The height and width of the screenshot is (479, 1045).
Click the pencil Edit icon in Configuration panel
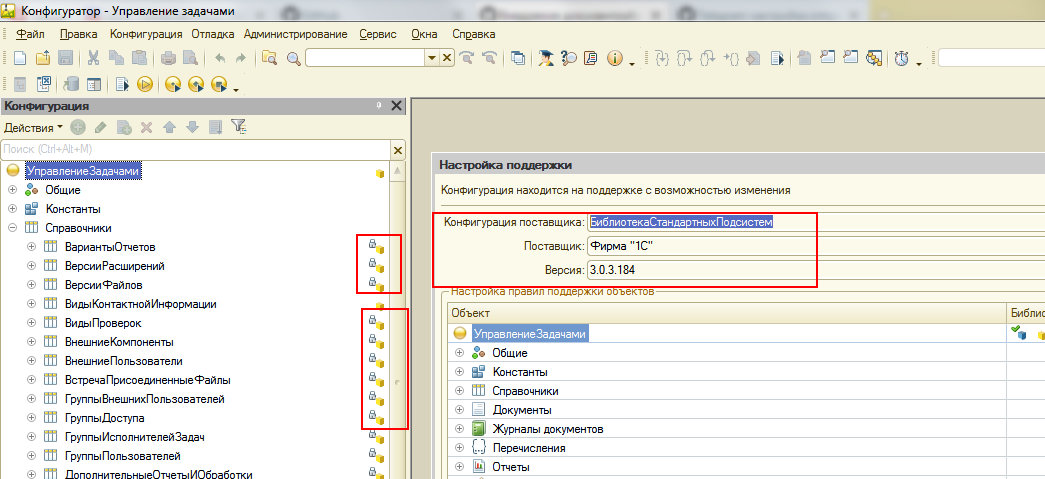(101, 127)
